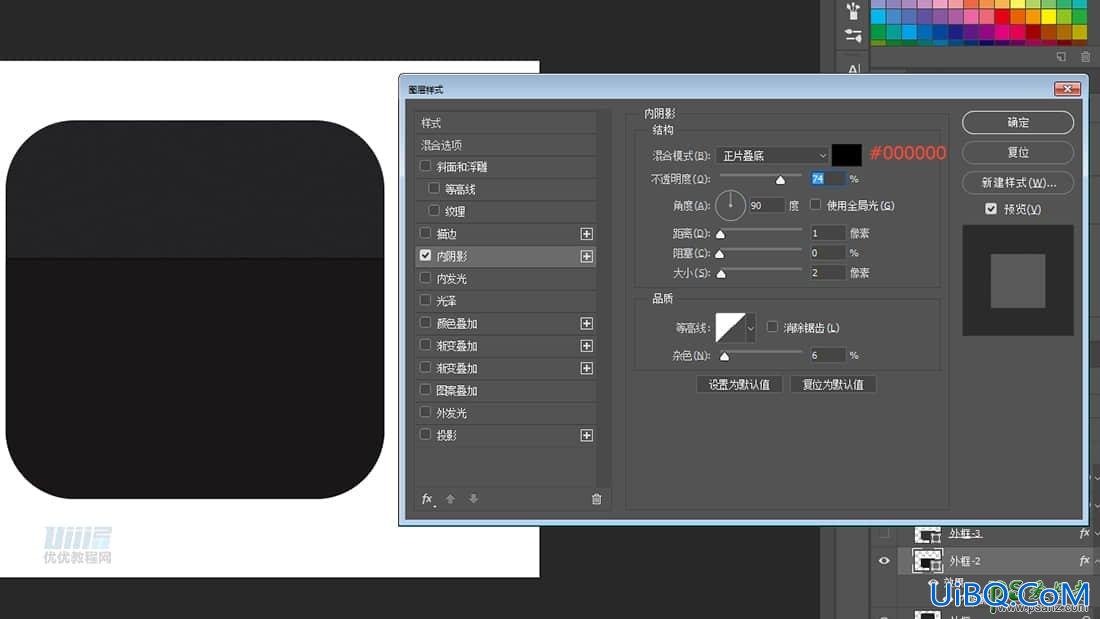This screenshot has width=1100, height=619.
Task: Click the 大小 slider handle
Action: [720, 274]
